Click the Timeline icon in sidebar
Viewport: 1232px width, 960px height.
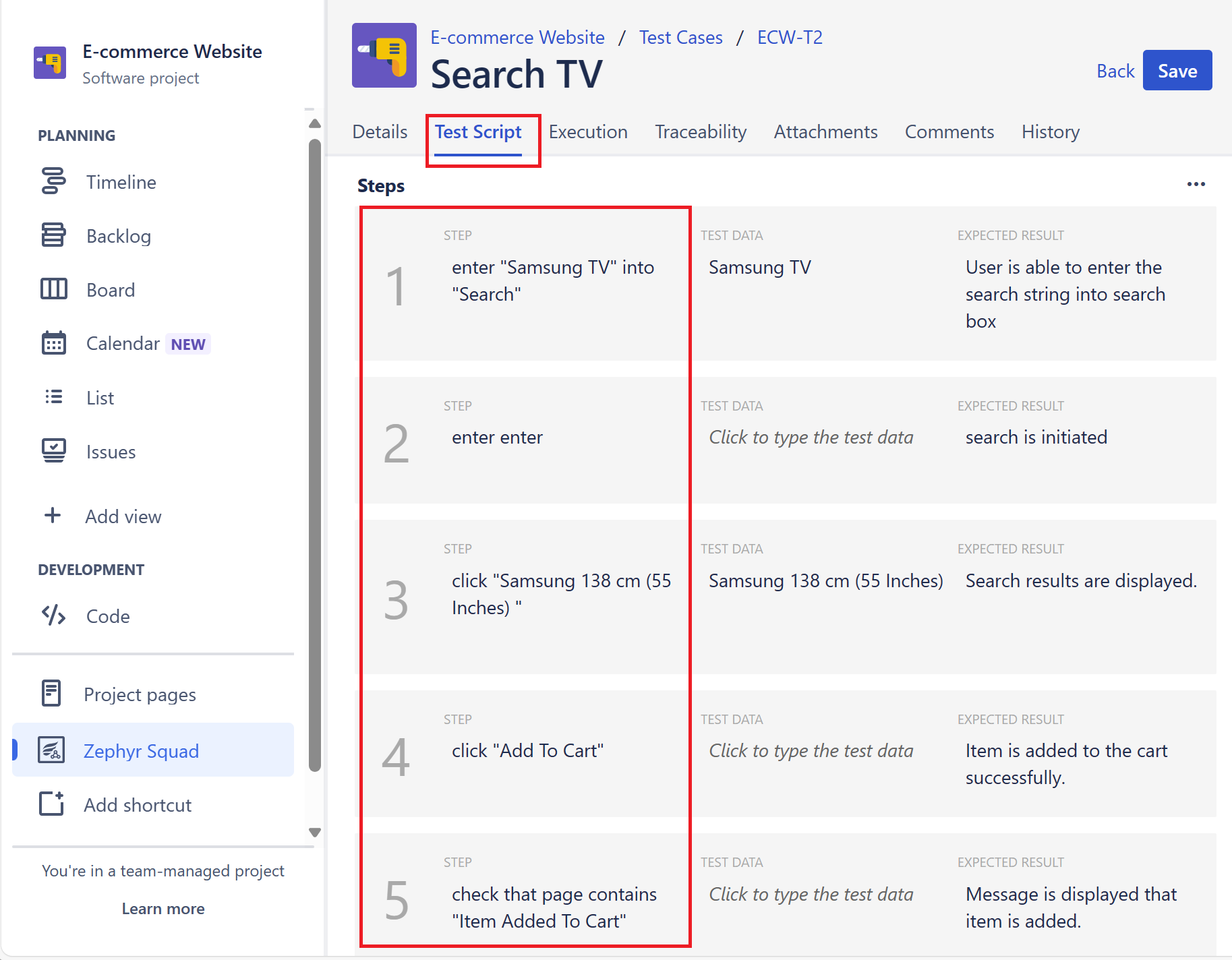click(x=53, y=181)
